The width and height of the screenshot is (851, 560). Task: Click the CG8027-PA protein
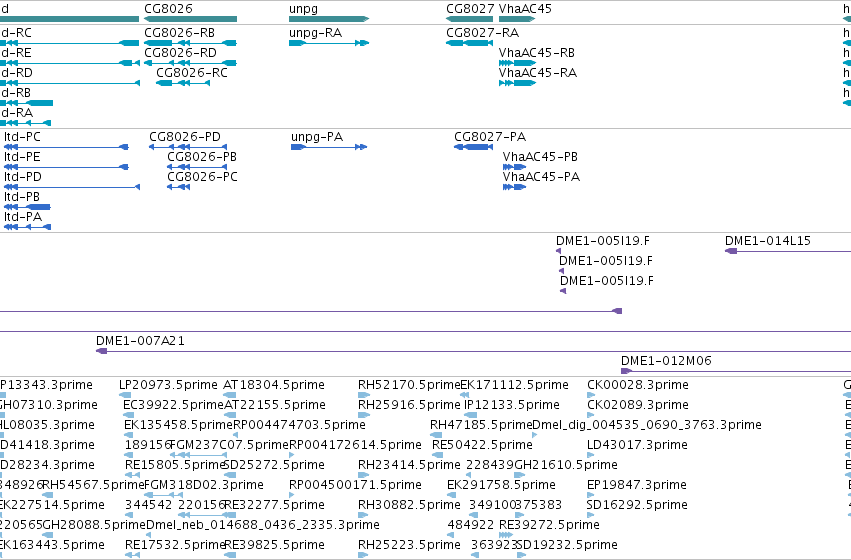click(x=490, y=137)
